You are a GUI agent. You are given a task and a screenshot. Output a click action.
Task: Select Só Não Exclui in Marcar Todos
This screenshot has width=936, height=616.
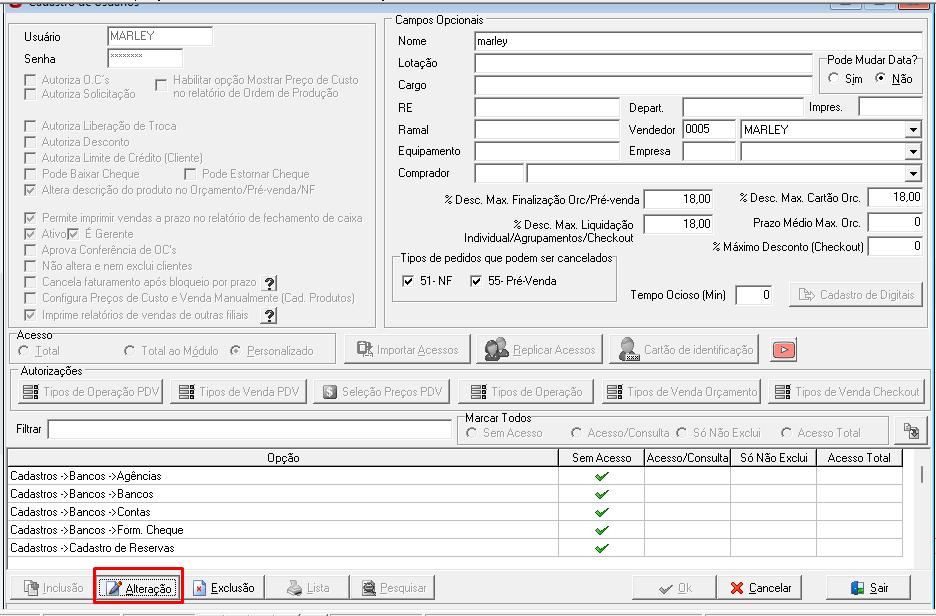click(x=682, y=433)
